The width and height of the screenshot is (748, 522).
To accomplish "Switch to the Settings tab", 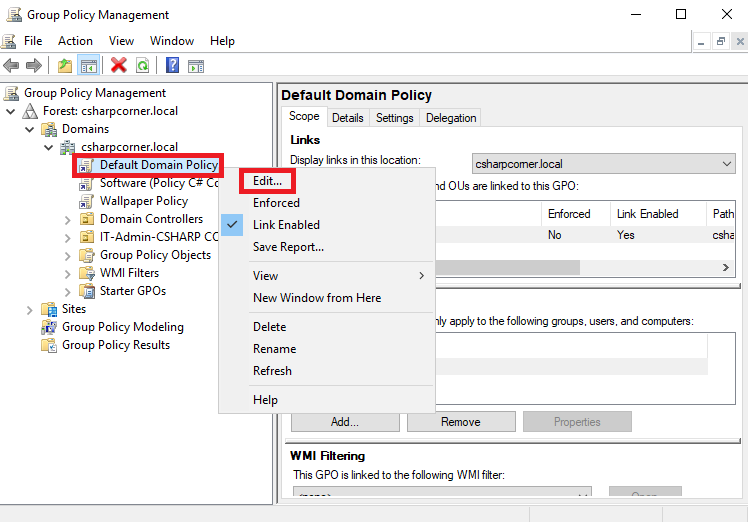I will (x=395, y=118).
